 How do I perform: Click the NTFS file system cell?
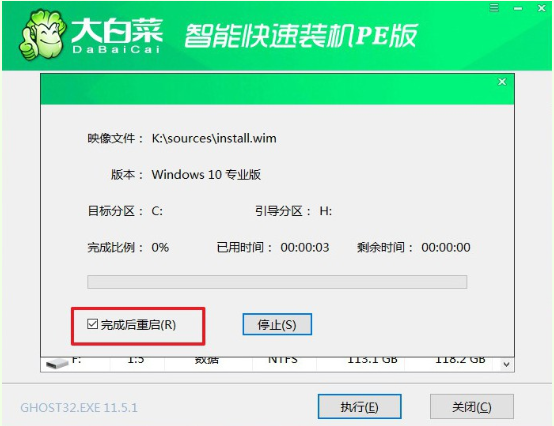point(283,360)
